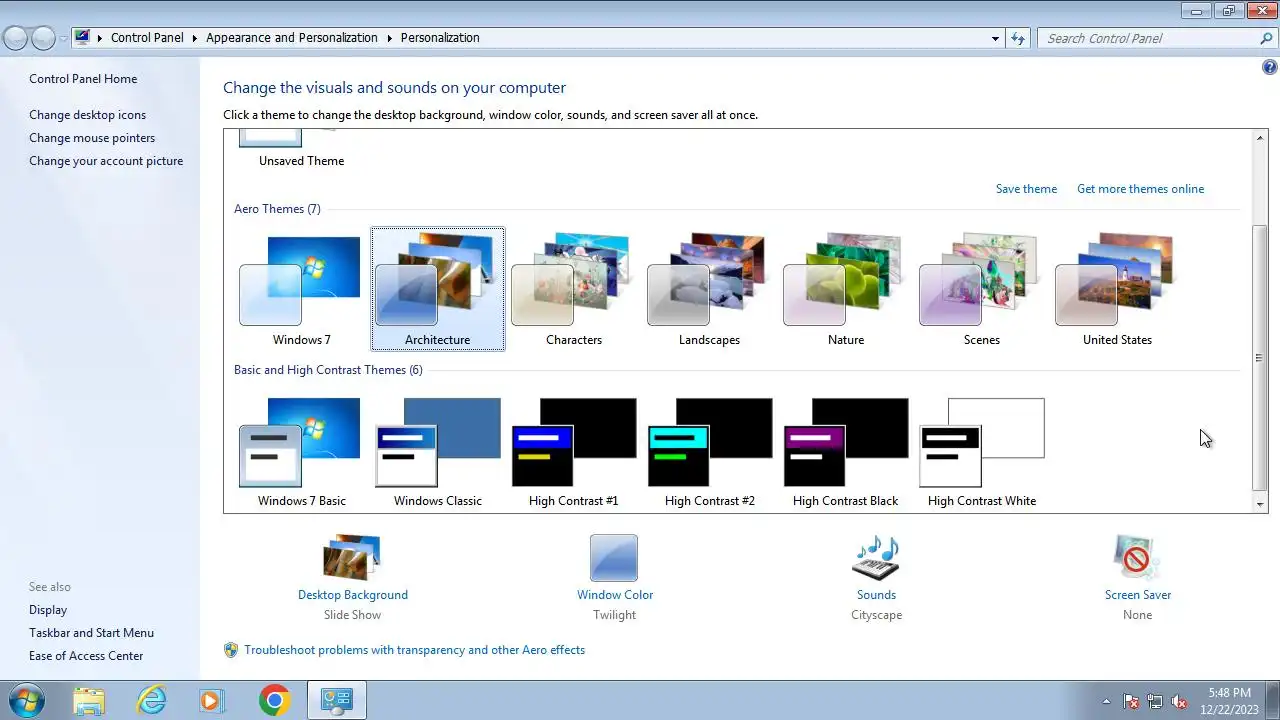Select the Unsaved Theme item
This screenshot has height=720, width=1280.
301,149
